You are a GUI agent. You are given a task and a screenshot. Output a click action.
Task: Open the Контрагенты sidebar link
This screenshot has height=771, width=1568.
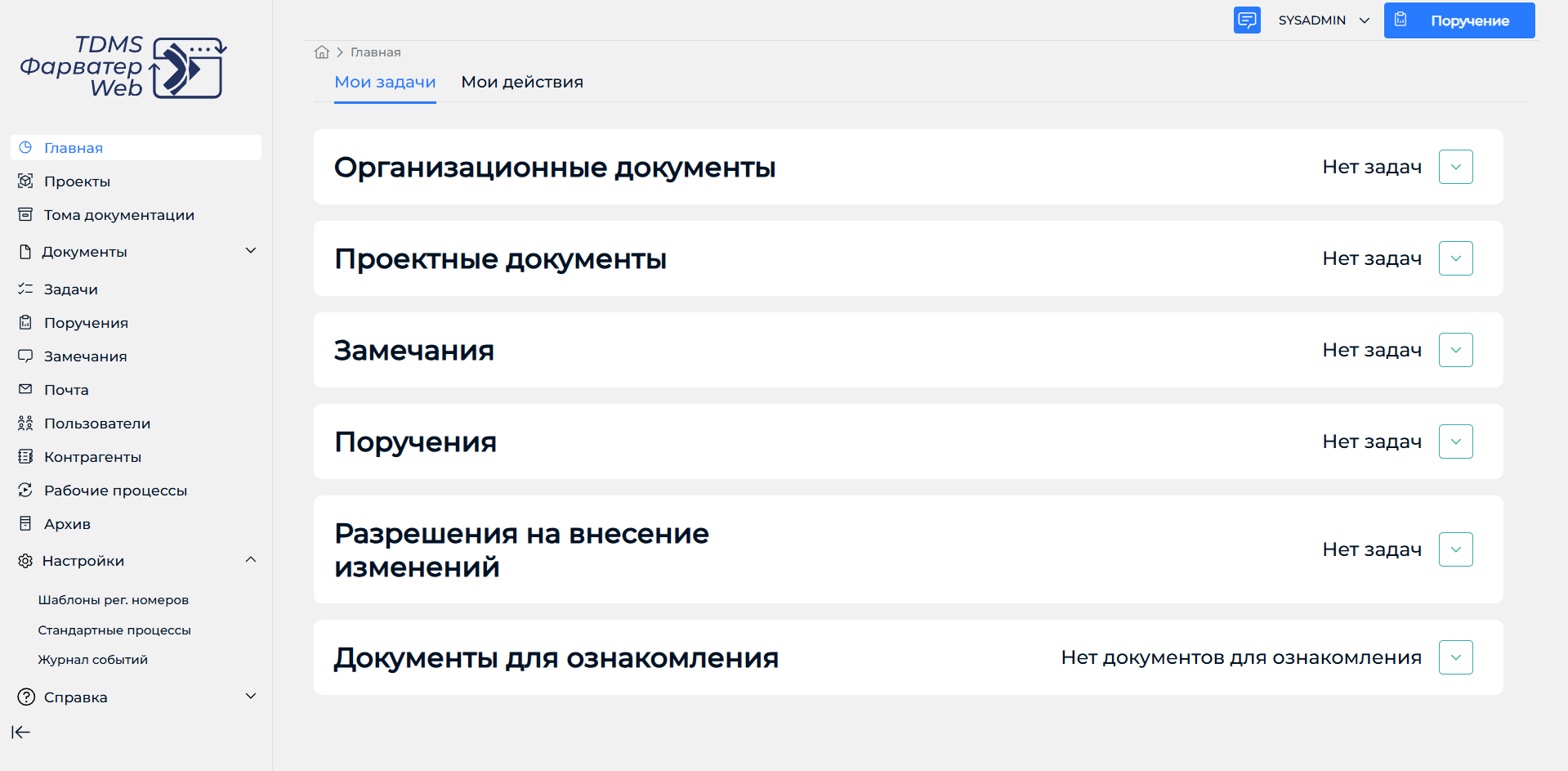pos(92,457)
